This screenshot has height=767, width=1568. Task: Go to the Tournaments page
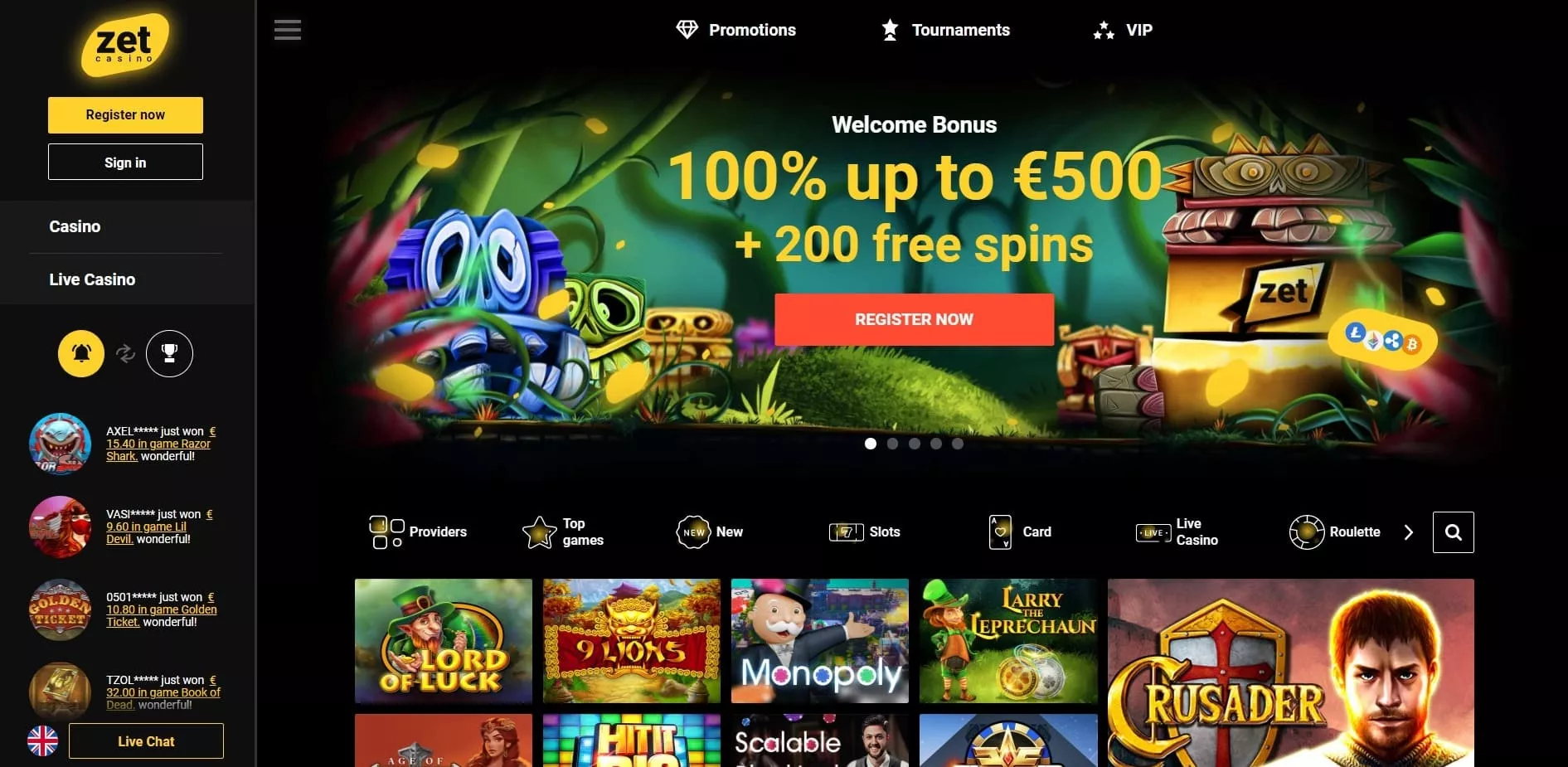[945, 30]
